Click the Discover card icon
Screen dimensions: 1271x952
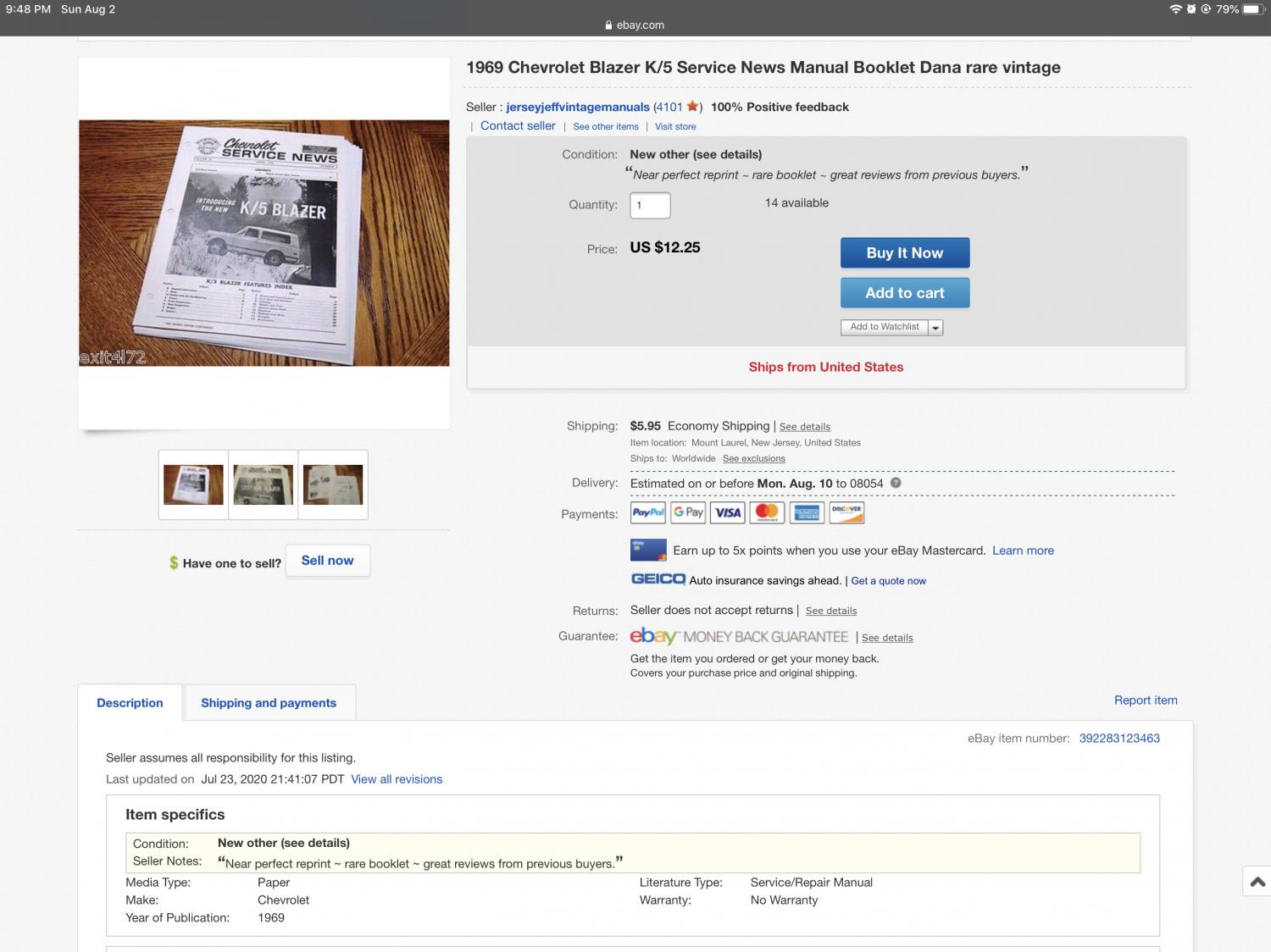point(846,512)
